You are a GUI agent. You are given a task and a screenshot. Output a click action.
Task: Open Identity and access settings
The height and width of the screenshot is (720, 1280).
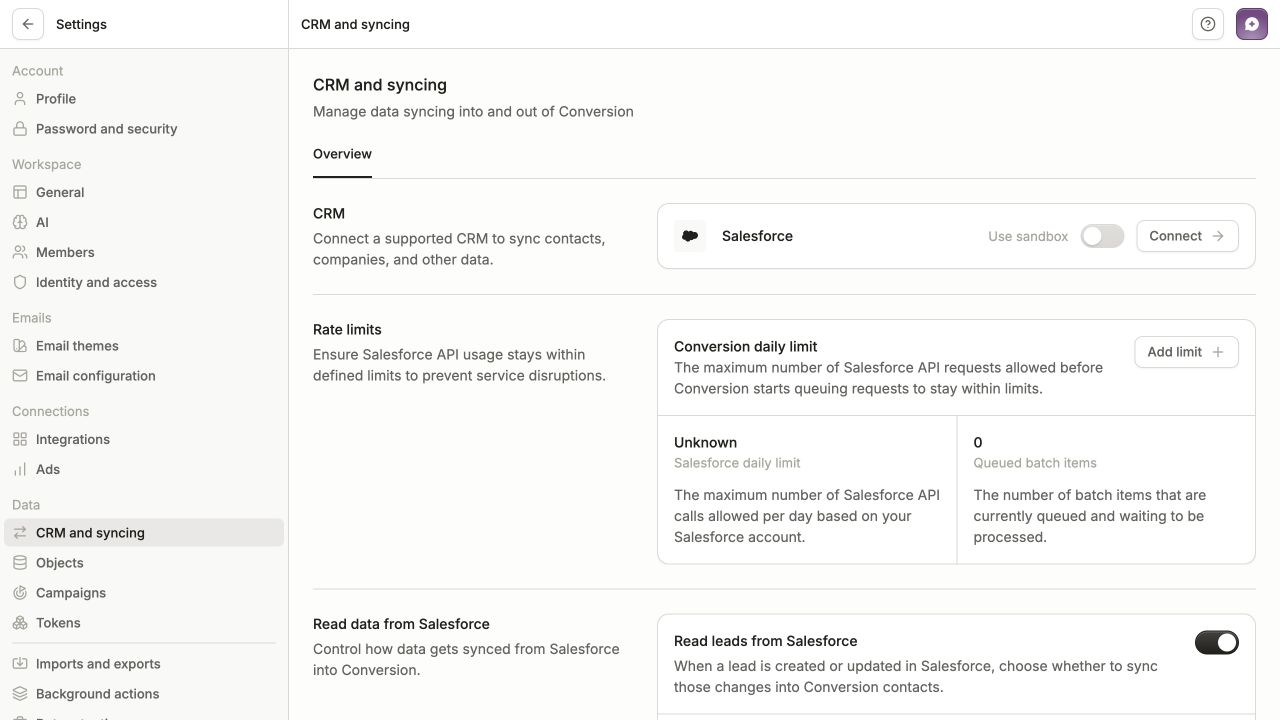point(144,282)
